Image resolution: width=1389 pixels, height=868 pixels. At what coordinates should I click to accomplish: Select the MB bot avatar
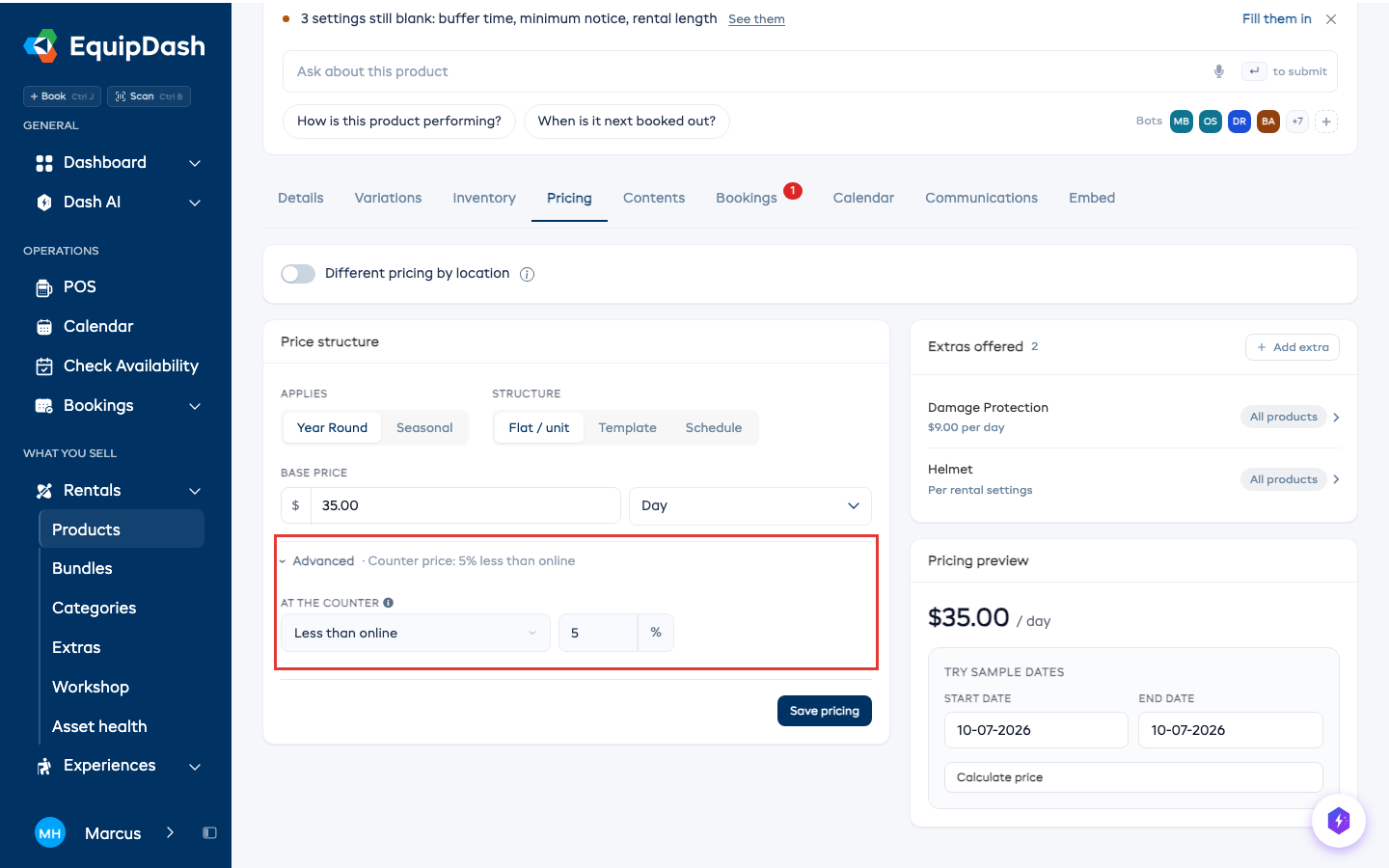(x=1182, y=122)
